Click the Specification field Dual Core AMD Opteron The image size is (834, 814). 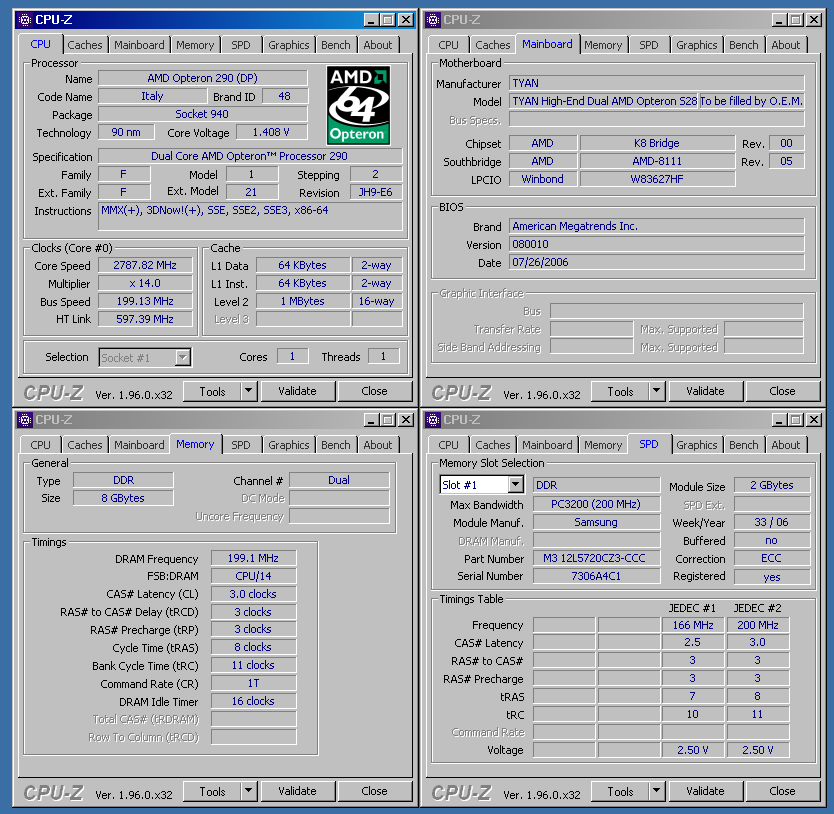coord(250,156)
